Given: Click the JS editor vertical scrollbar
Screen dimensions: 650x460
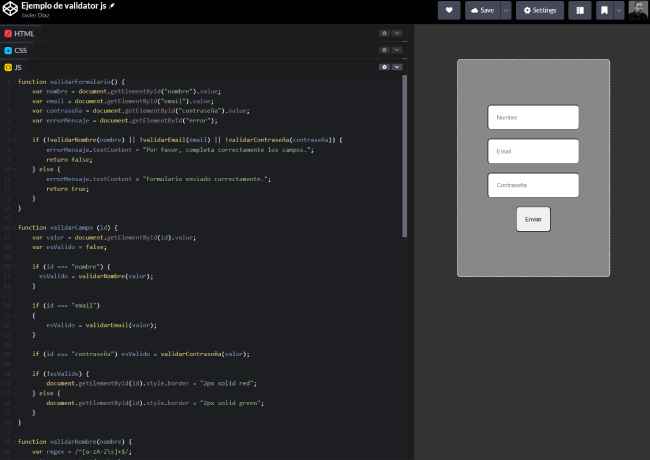Looking at the screenshot, I should click(404, 157).
